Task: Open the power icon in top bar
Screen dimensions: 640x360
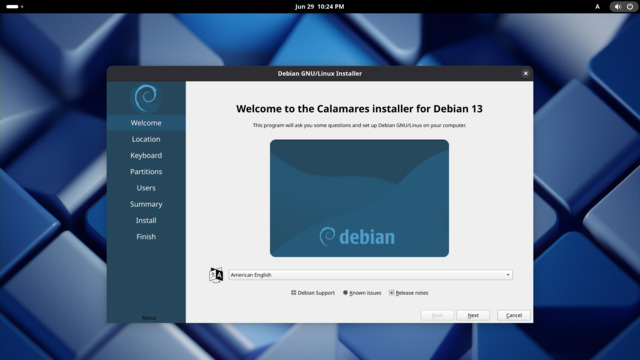Action: click(x=630, y=7)
